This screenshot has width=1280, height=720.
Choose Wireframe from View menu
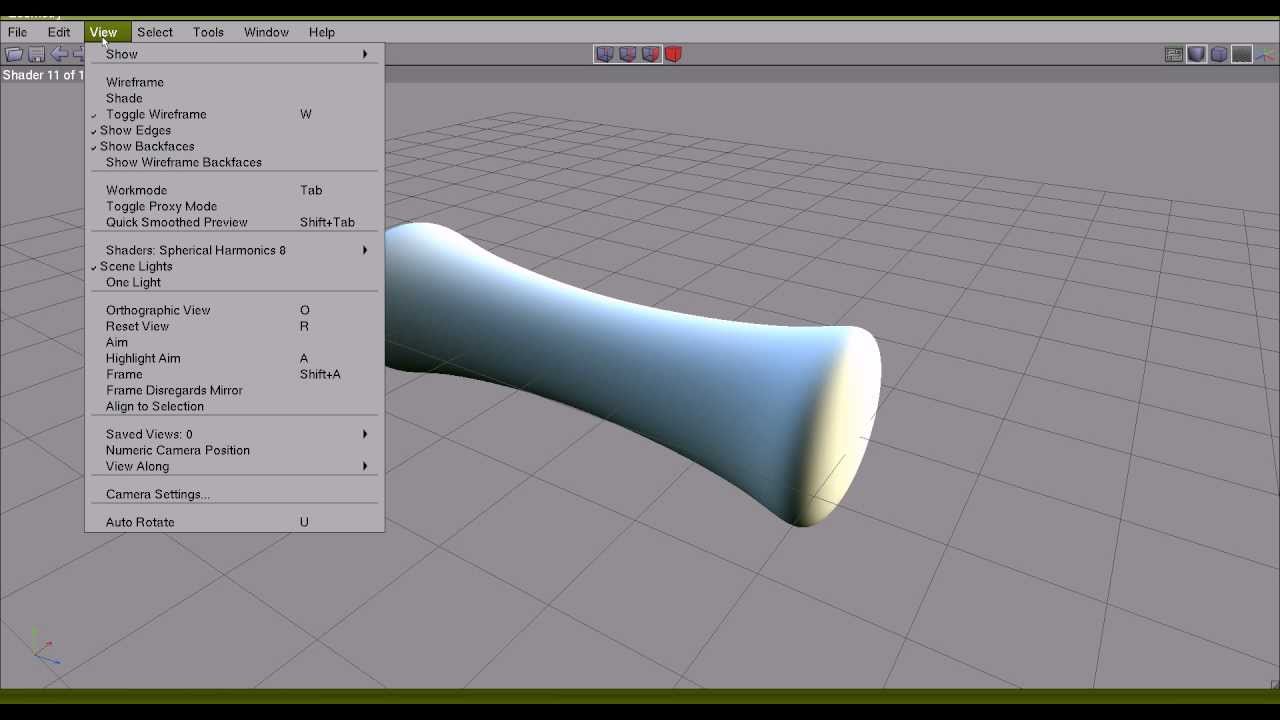(234, 82)
